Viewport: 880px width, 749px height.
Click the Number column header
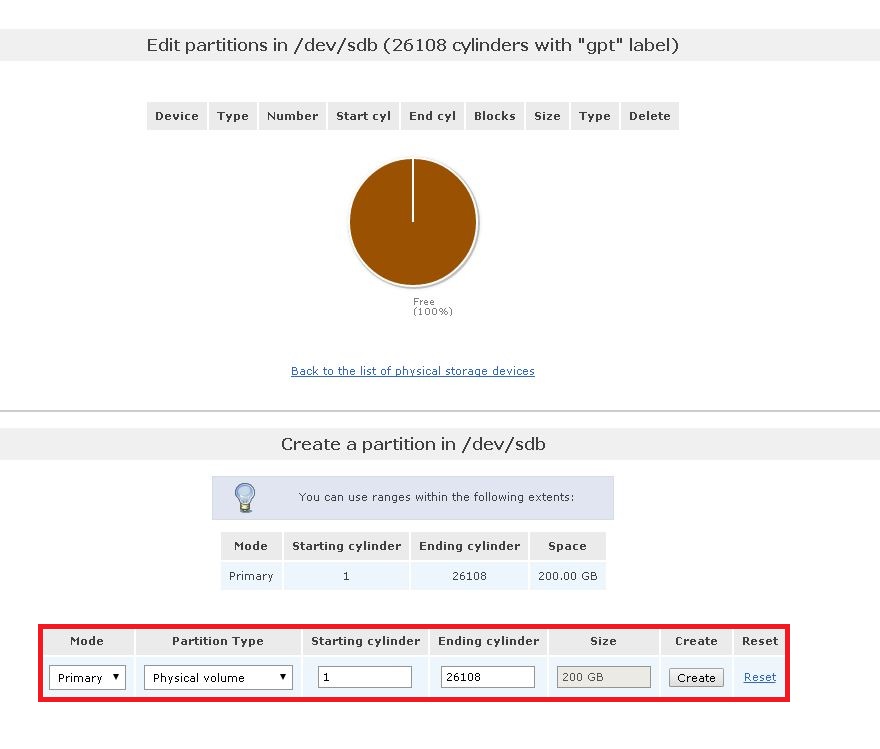tap(292, 116)
